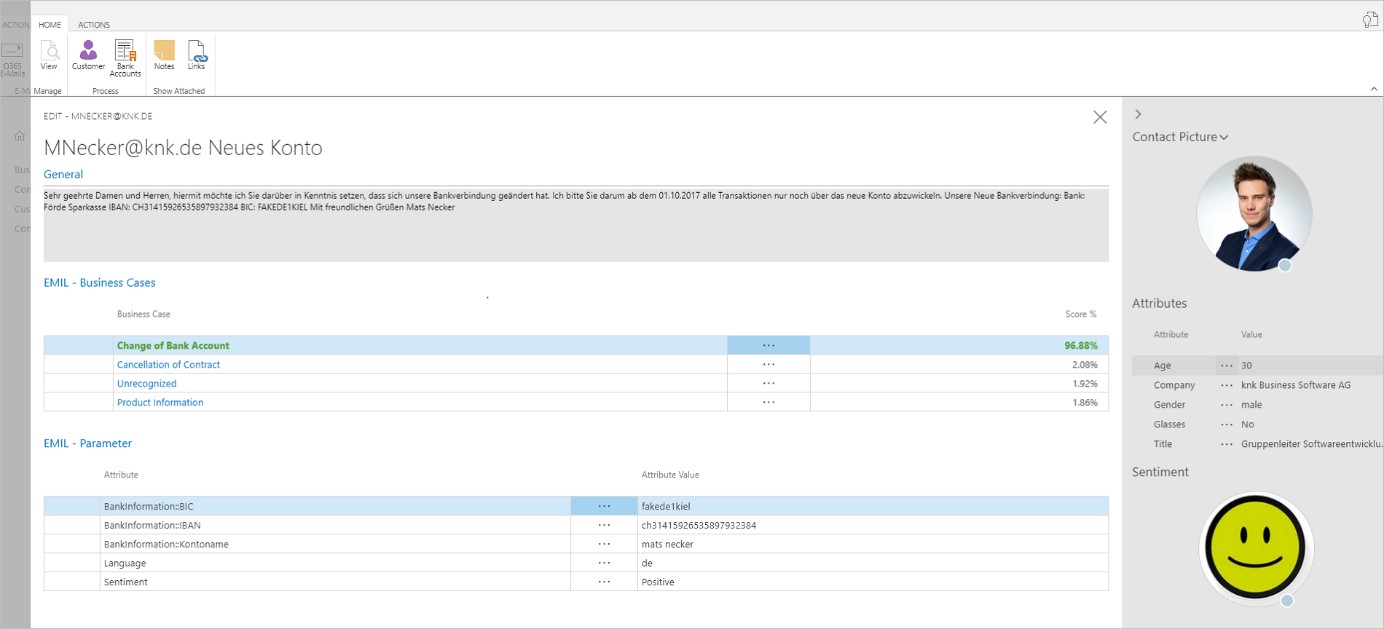
Task: Click the lightbulb help icon
Action: 1369,20
